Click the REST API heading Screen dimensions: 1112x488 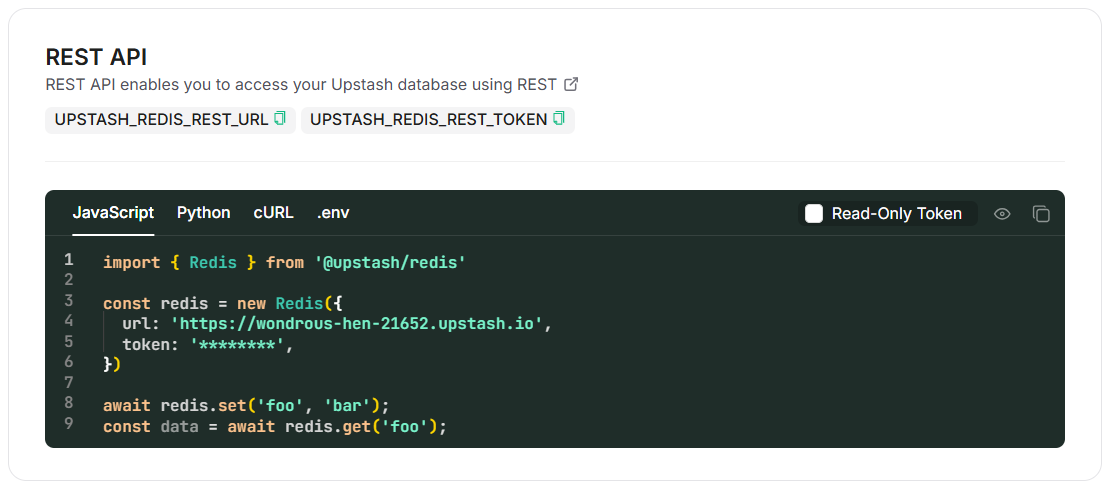click(x=96, y=57)
